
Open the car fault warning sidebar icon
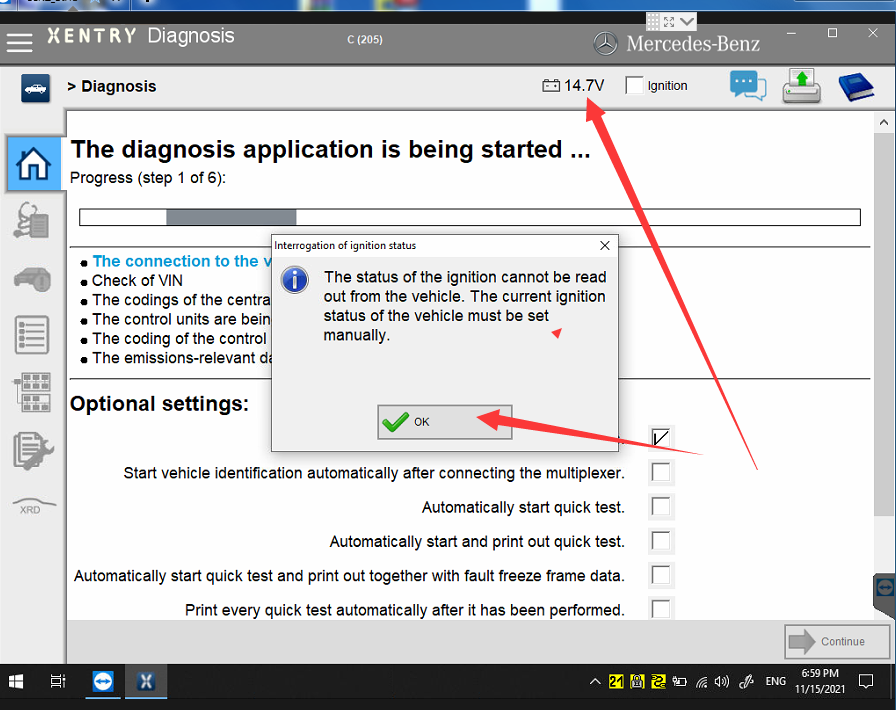pyautogui.click(x=33, y=279)
